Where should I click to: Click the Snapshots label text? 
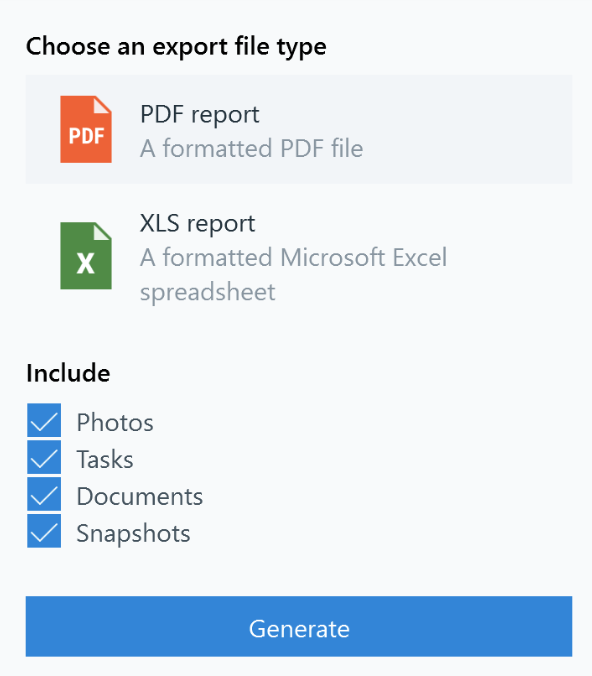coord(133,534)
